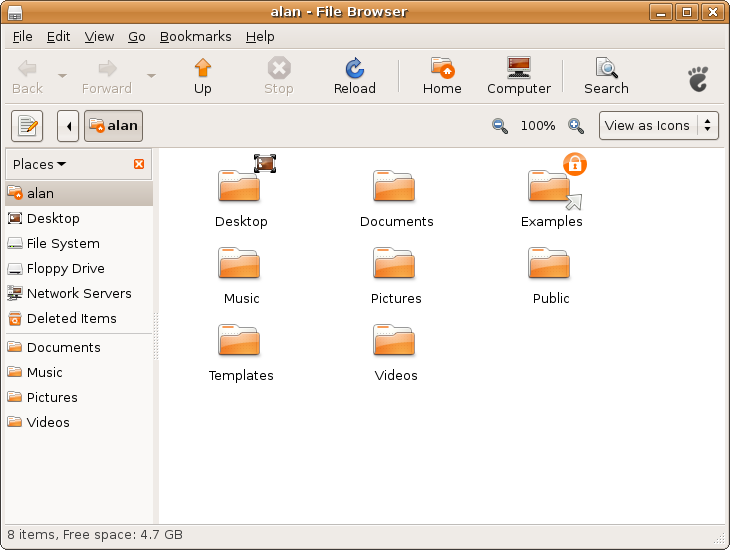Click the side pane resize handle
Viewport: 730px width, 550px height.
point(156,335)
